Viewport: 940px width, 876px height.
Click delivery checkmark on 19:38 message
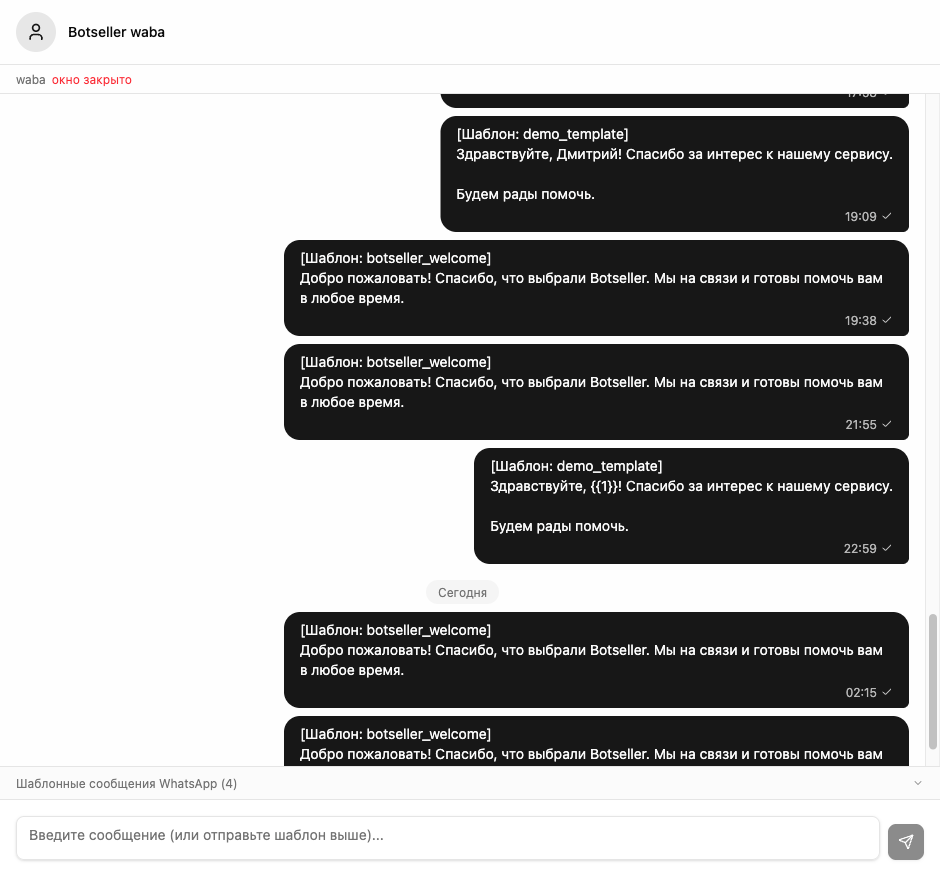(x=887, y=320)
